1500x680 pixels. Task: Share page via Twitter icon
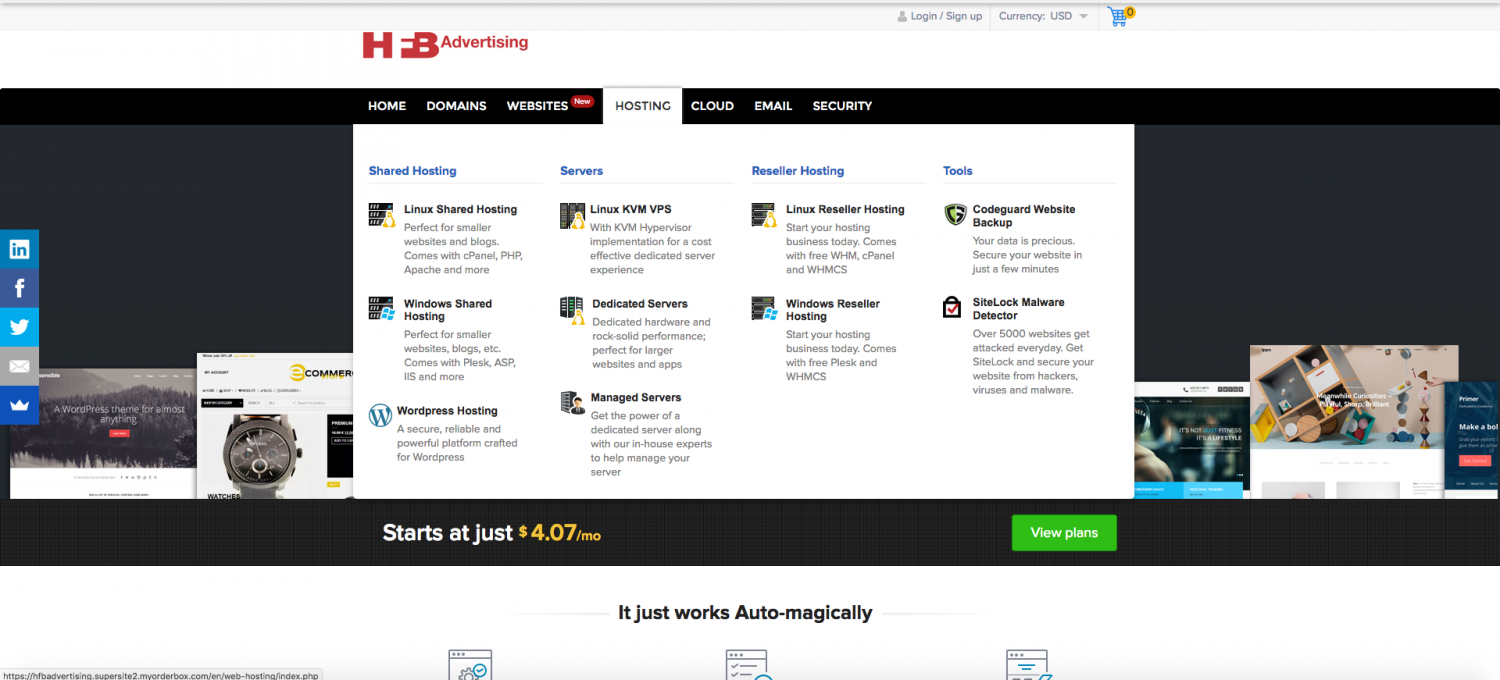(19, 327)
